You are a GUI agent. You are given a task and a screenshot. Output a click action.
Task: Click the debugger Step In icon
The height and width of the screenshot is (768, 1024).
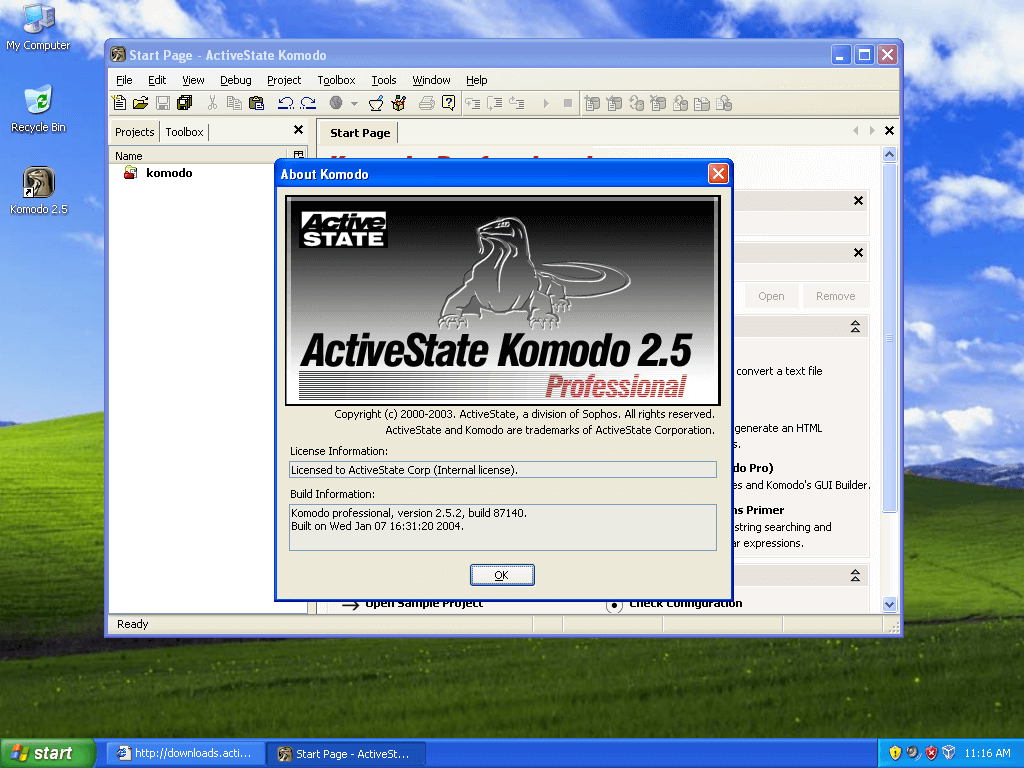pyautogui.click(x=473, y=103)
